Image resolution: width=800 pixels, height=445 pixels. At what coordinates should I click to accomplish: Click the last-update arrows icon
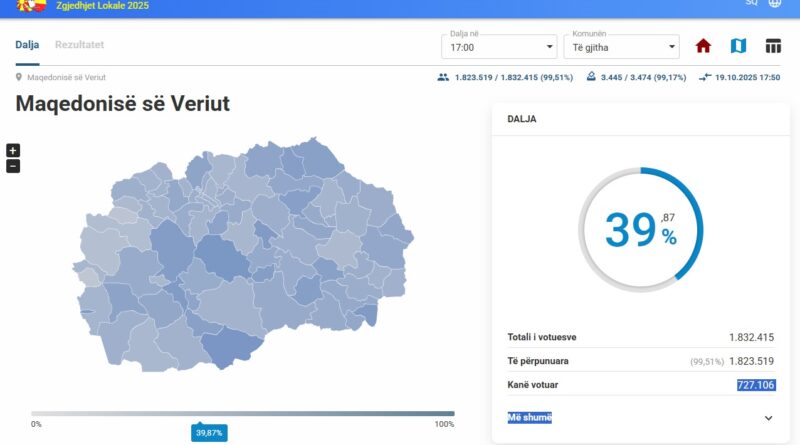(x=705, y=77)
